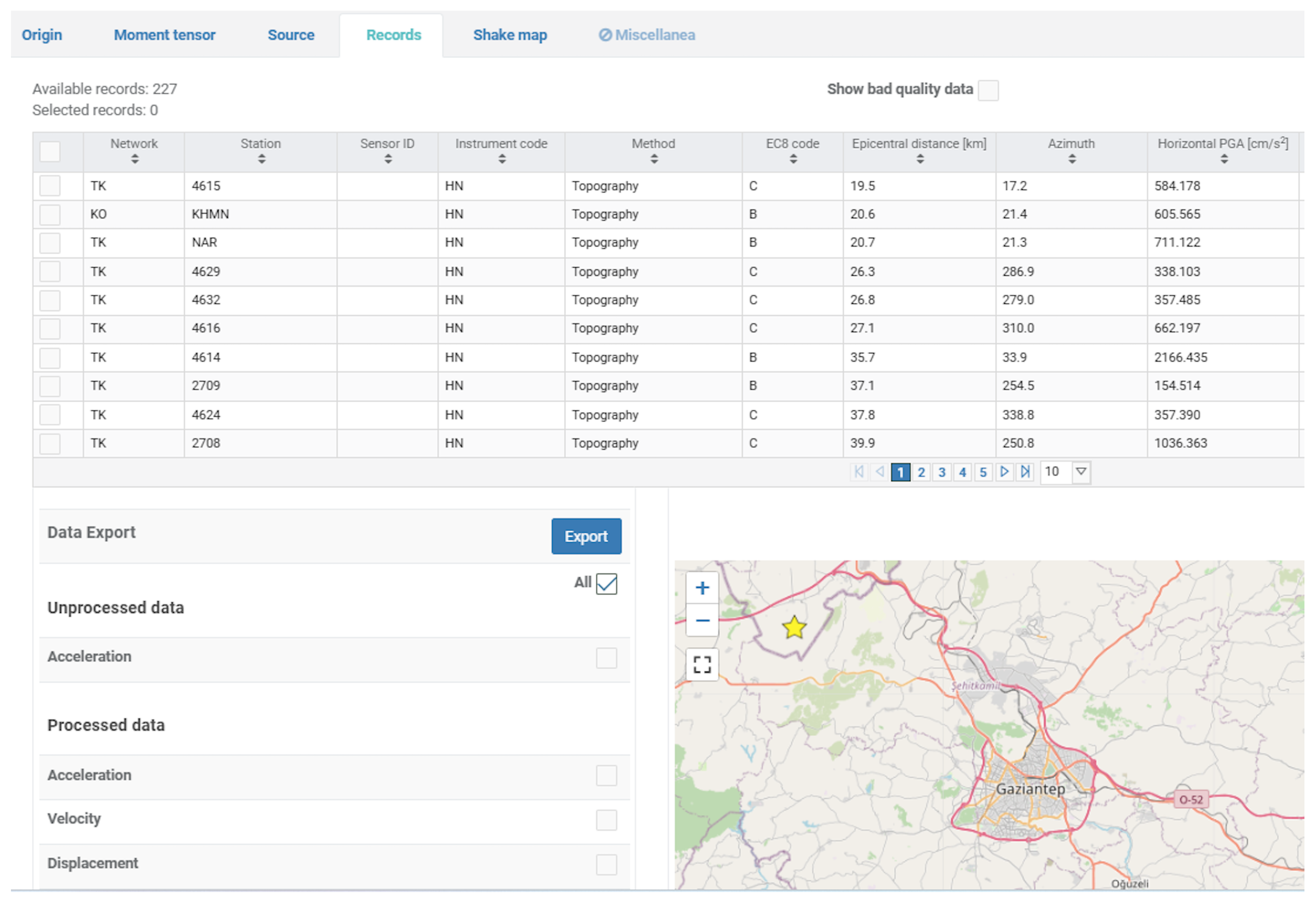Enable Show bad quality data checkbox
The height and width of the screenshot is (899, 1316).
click(x=988, y=90)
